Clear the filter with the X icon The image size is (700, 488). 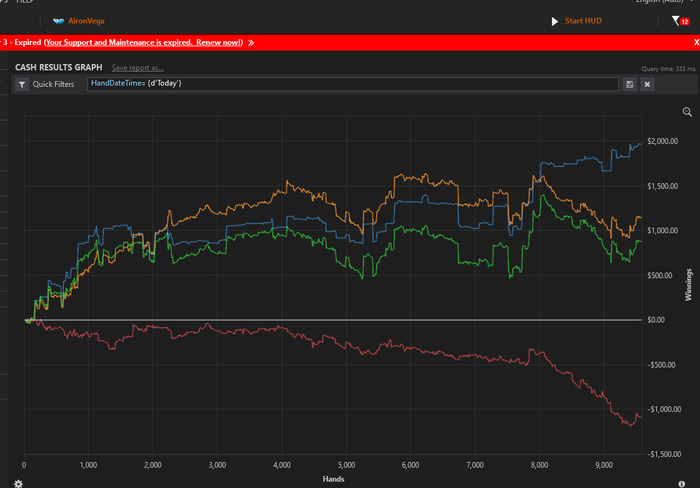(x=647, y=84)
